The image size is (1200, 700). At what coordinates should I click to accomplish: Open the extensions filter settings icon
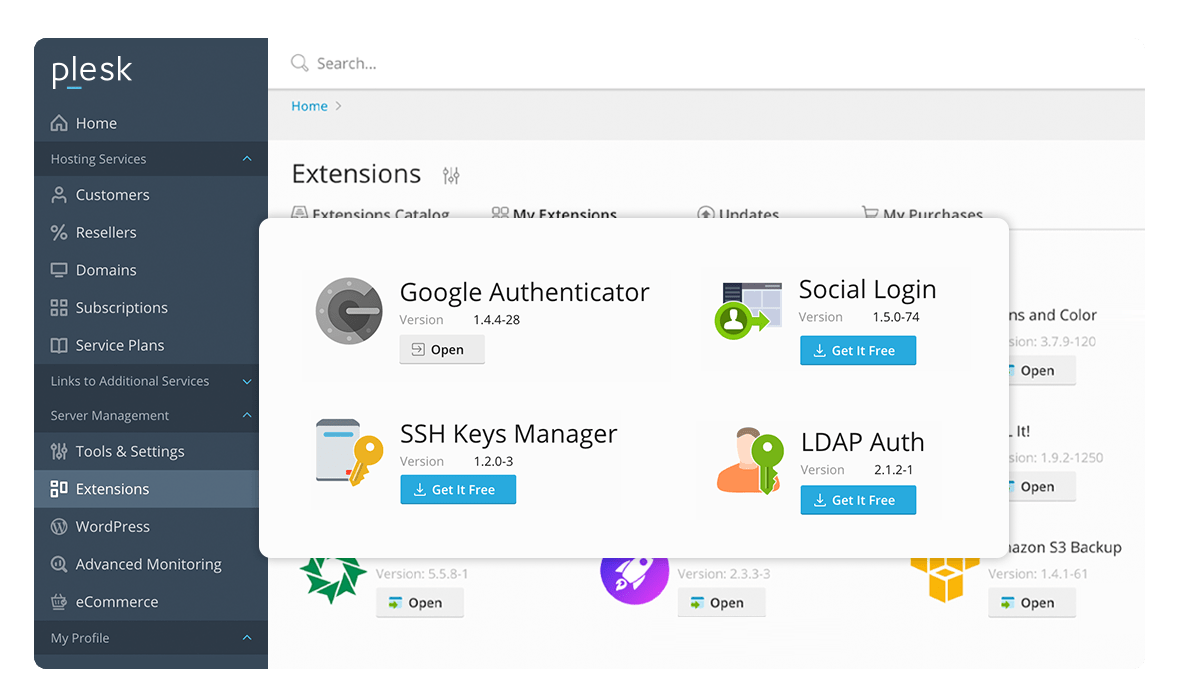point(451,175)
